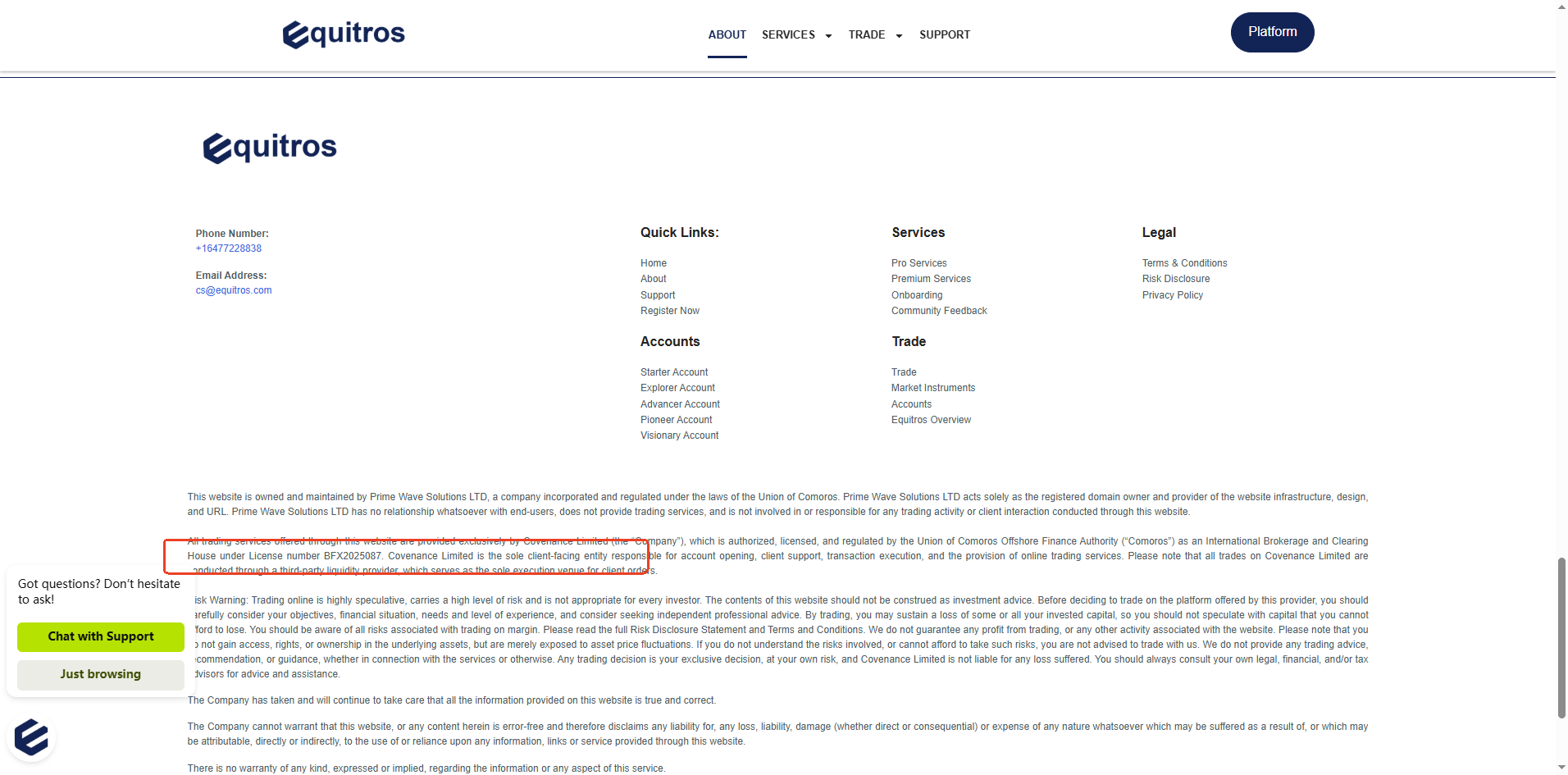Click the Services footer heading
1568x775 pixels.
point(918,233)
